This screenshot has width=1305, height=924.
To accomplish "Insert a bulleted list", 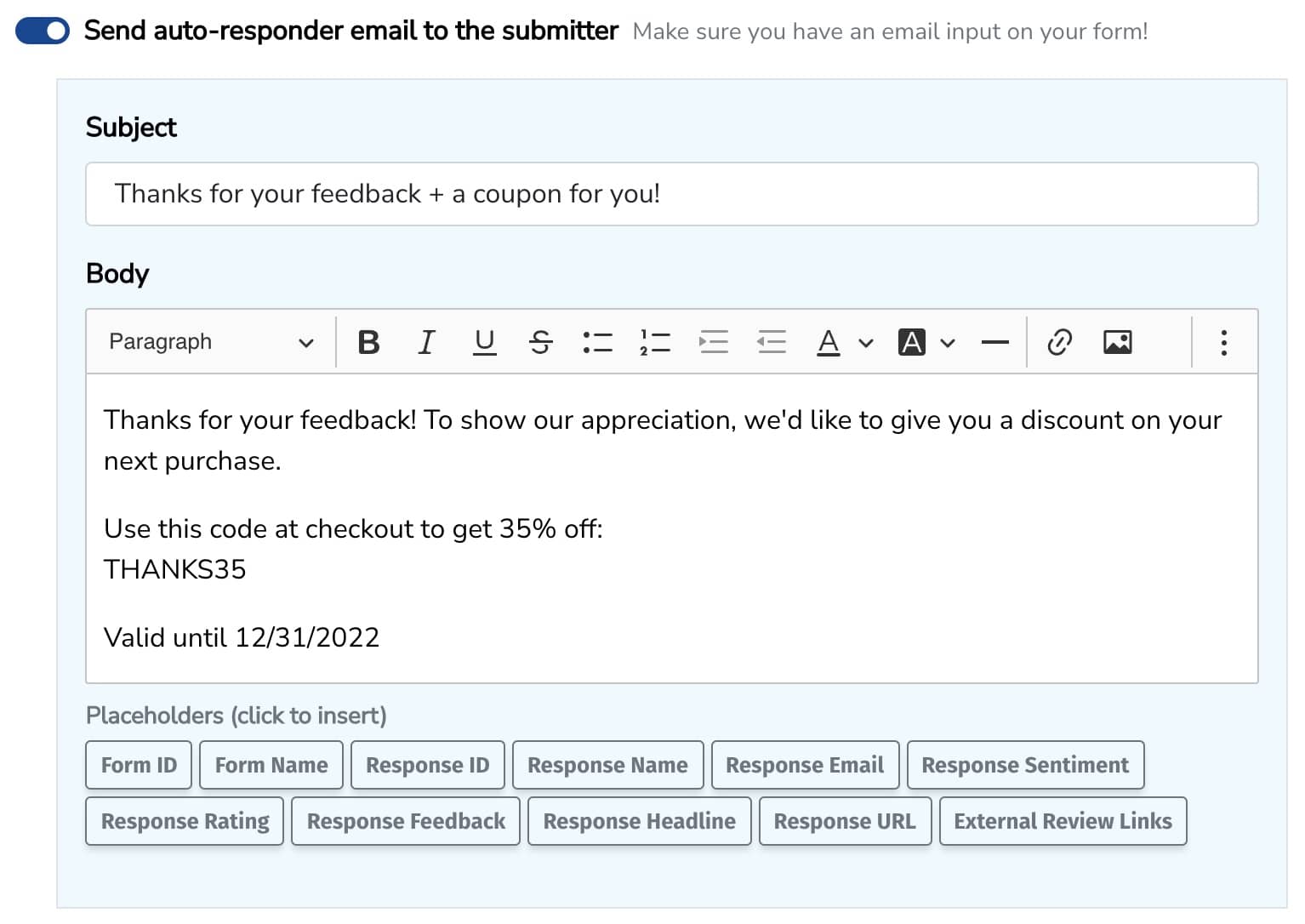I will pos(597,342).
